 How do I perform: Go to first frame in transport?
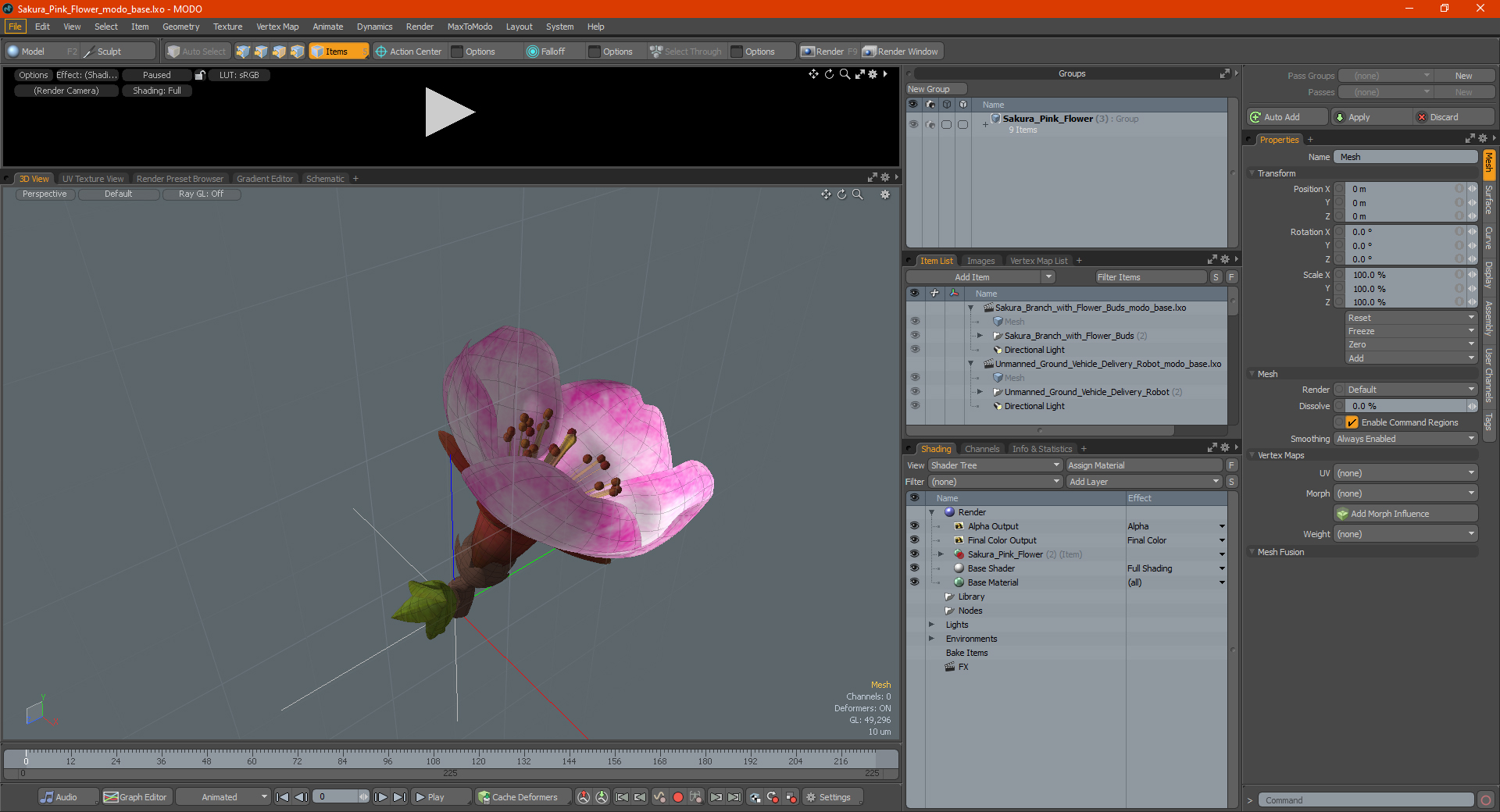coord(283,797)
